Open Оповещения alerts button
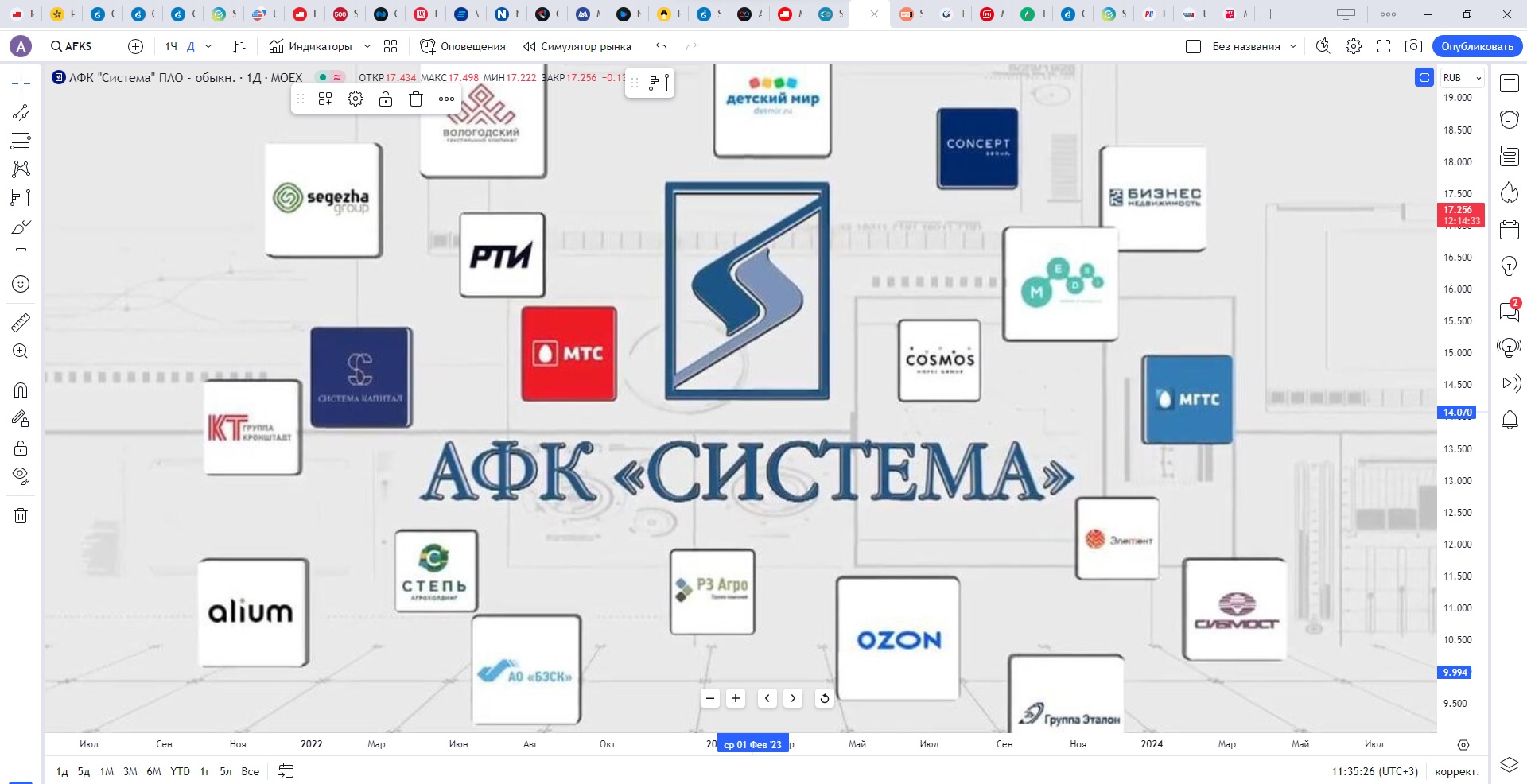This screenshot has height=784, width=1527. pos(463,46)
